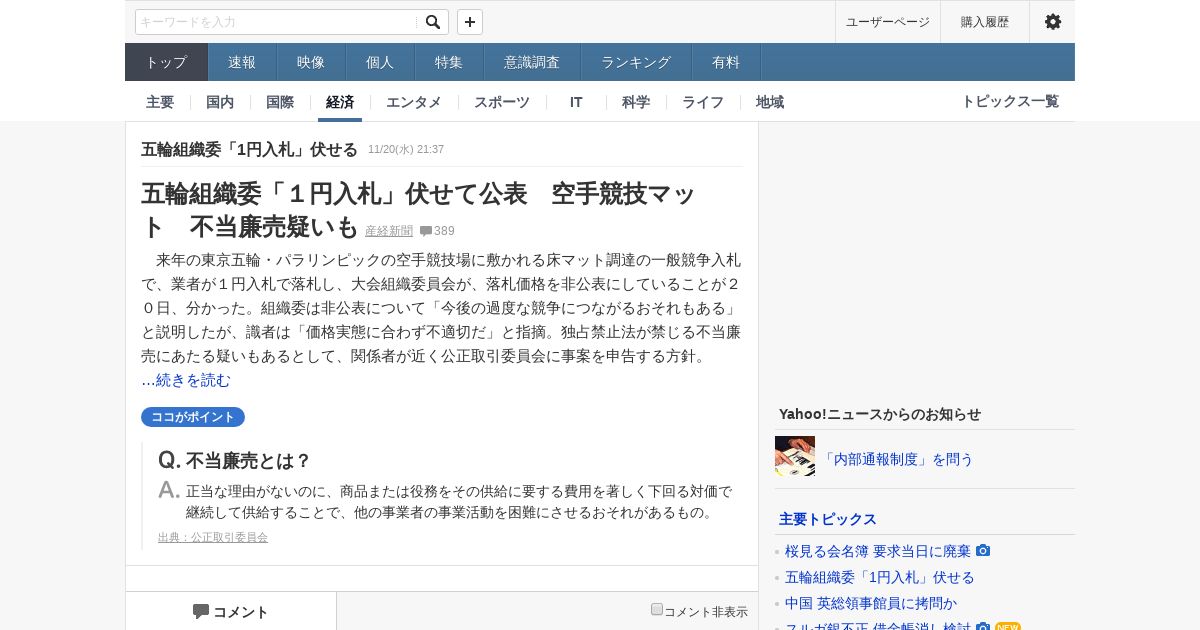Select the スポーツ category
This screenshot has height=630, width=1200.
click(502, 102)
